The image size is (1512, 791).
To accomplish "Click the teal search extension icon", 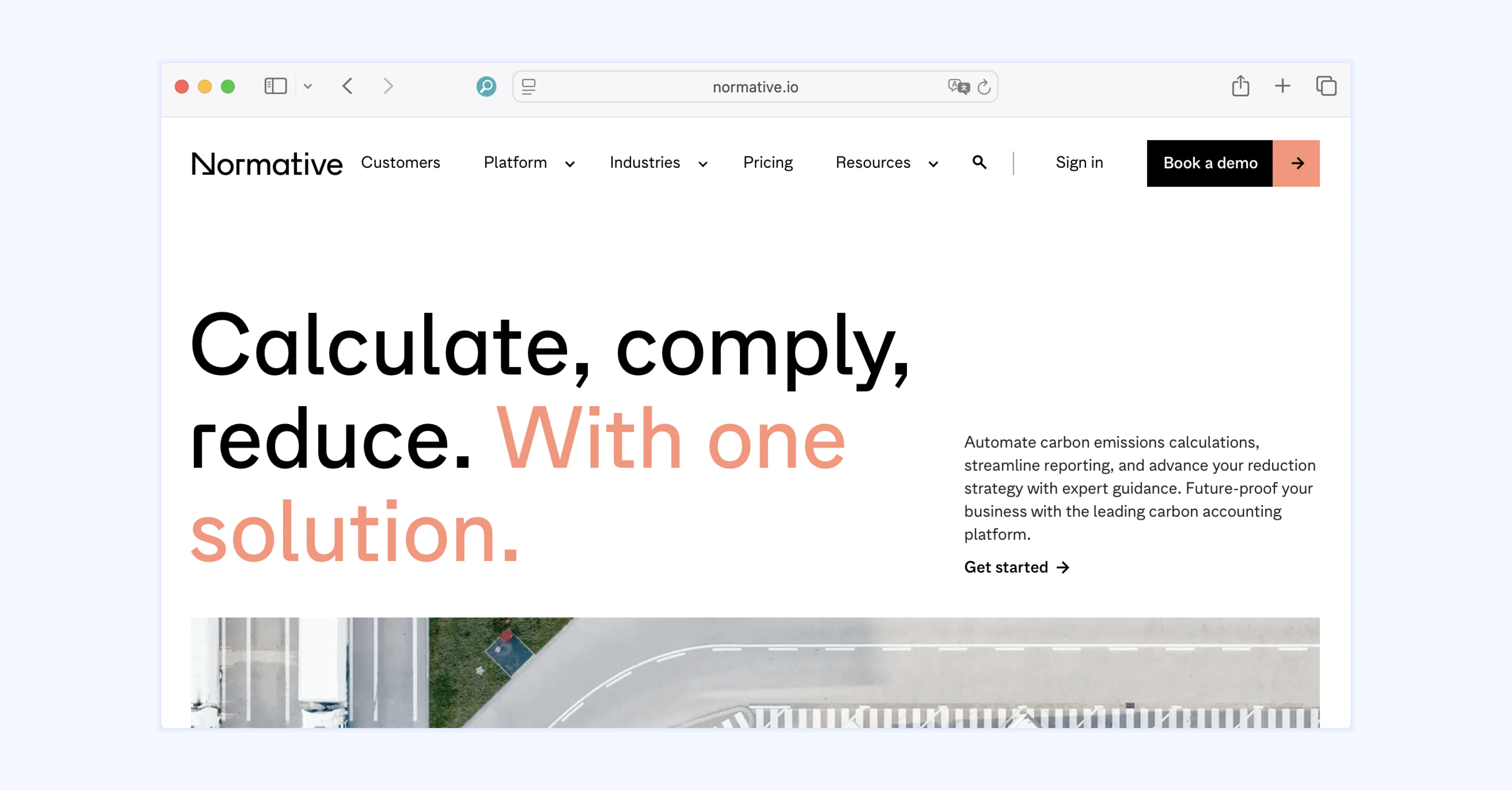I will pyautogui.click(x=486, y=86).
